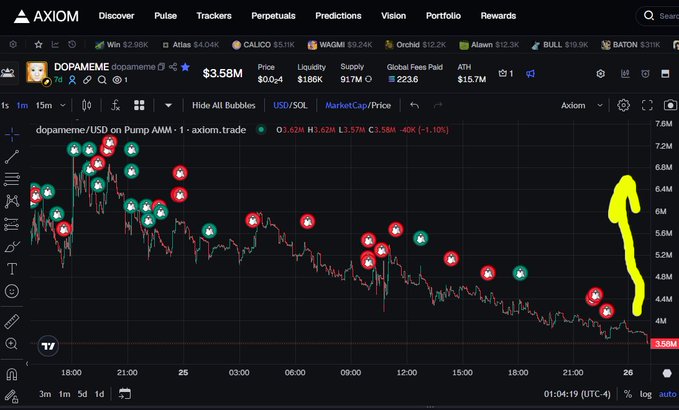The image size is (679, 410).
Task: Select the ruler measure tool
Action: coord(12,321)
